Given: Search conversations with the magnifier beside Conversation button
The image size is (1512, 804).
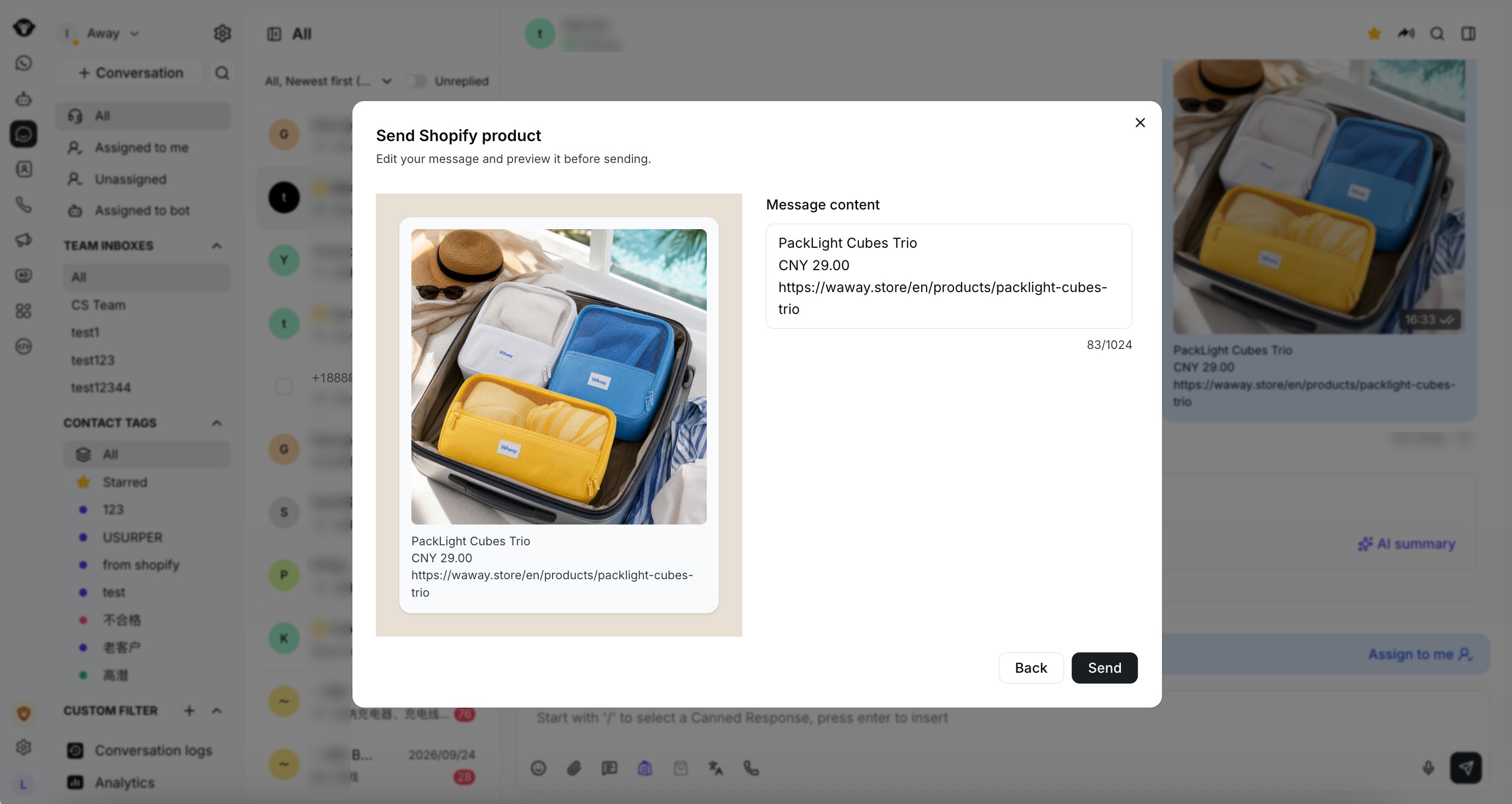Looking at the screenshot, I should [x=222, y=73].
